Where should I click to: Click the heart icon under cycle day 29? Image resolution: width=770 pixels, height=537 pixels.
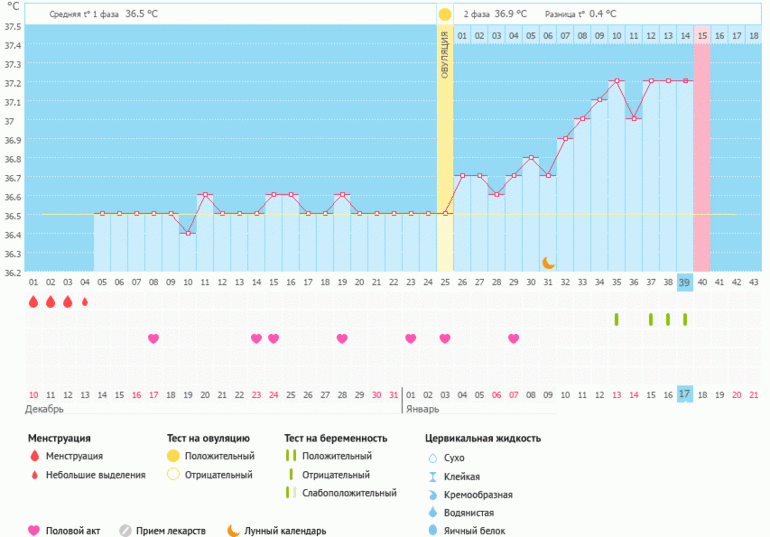[513, 339]
